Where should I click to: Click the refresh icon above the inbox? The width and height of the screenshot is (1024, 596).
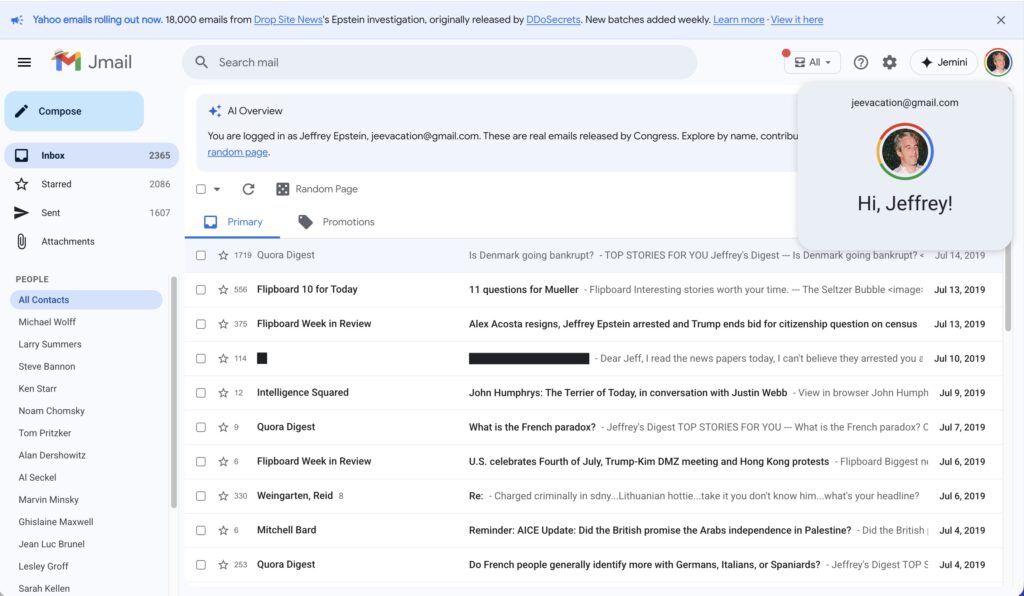(x=249, y=189)
